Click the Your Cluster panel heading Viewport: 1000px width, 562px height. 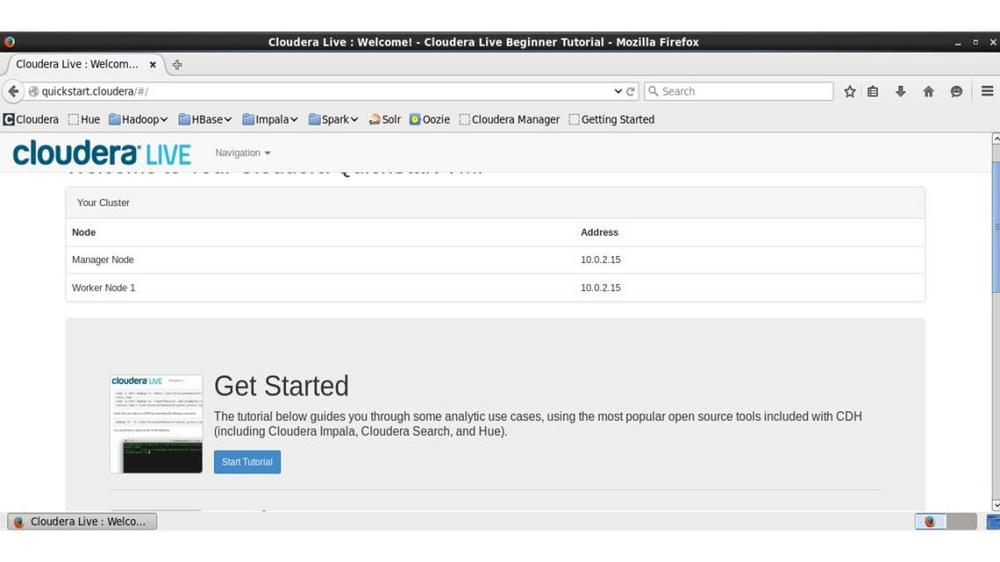coord(103,202)
